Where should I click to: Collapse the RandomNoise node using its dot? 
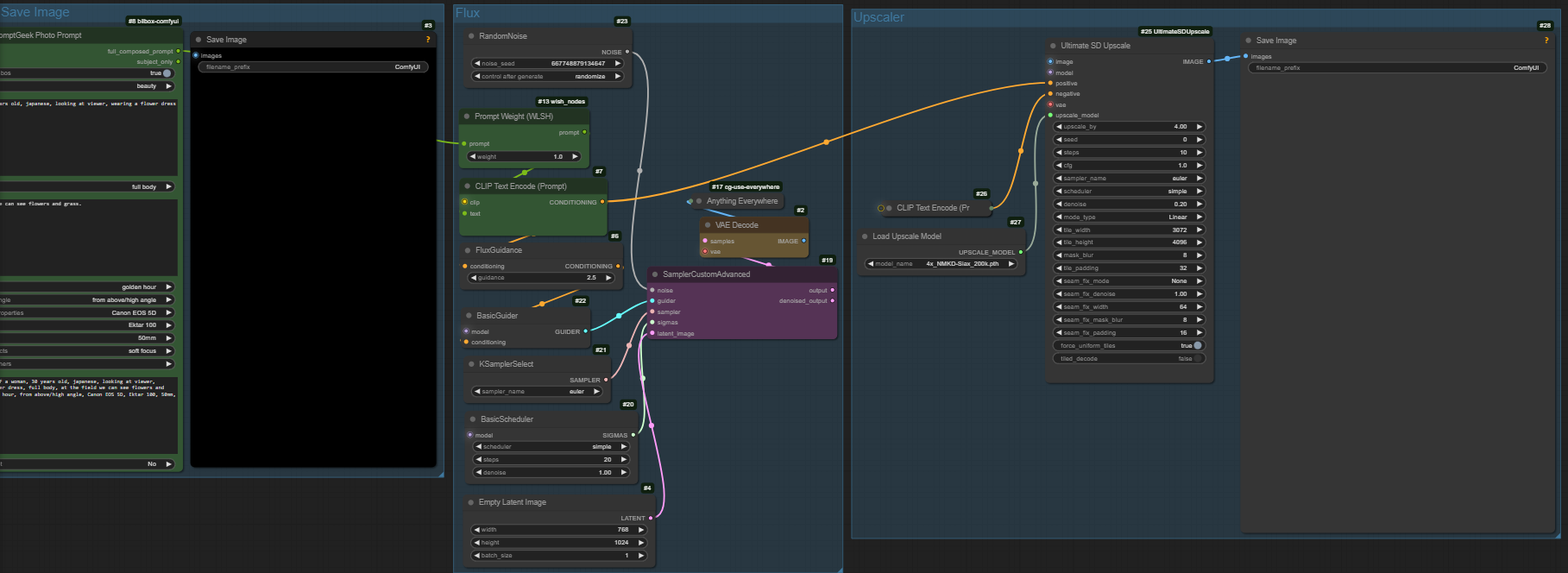point(471,36)
